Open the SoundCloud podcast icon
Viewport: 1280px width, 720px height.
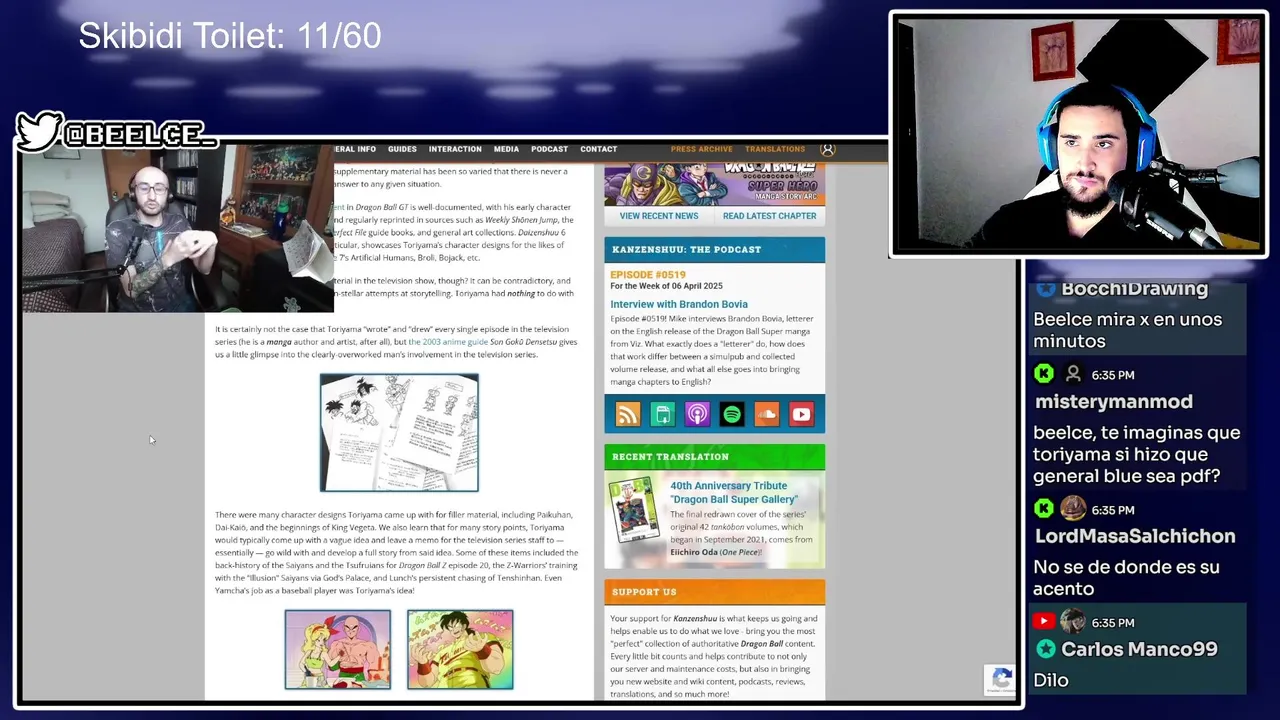click(x=766, y=414)
